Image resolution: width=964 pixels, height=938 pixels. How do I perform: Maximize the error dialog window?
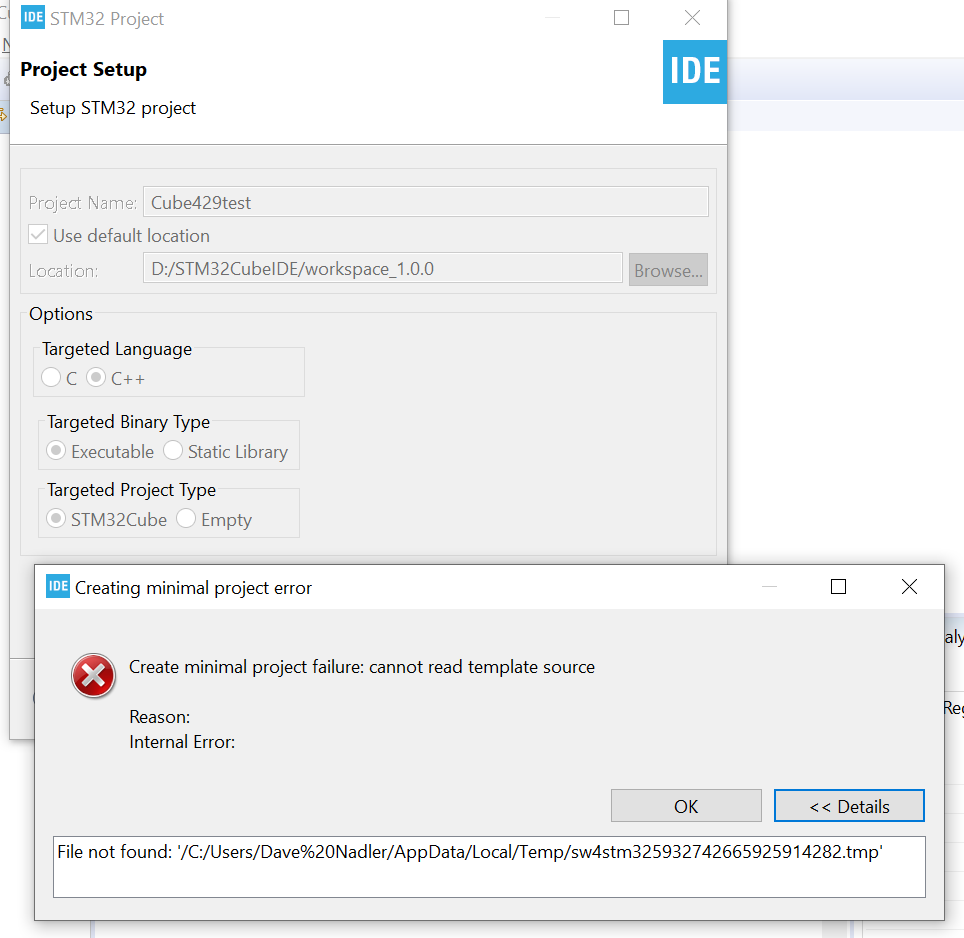coord(839,587)
